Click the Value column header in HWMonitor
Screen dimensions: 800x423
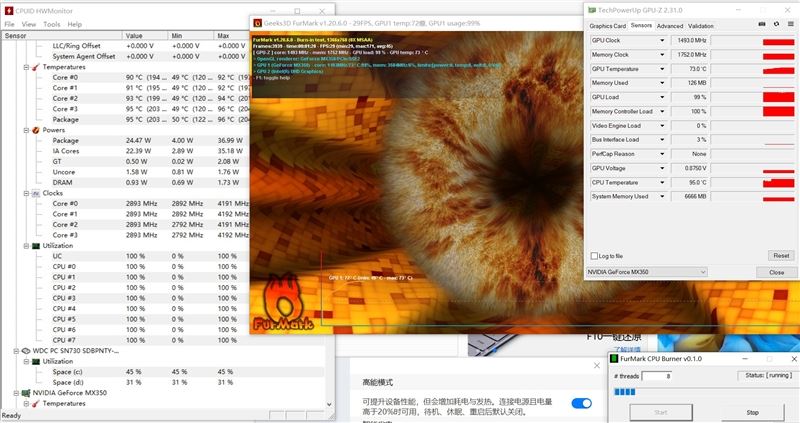point(144,36)
